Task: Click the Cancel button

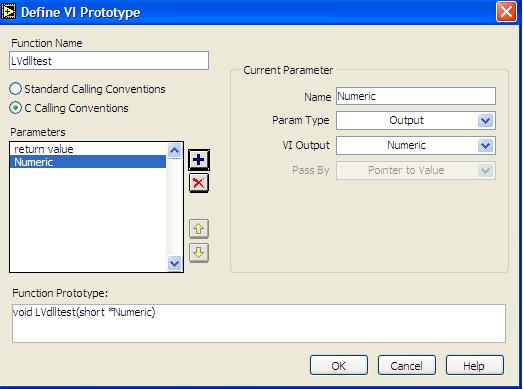Action: [x=406, y=366]
